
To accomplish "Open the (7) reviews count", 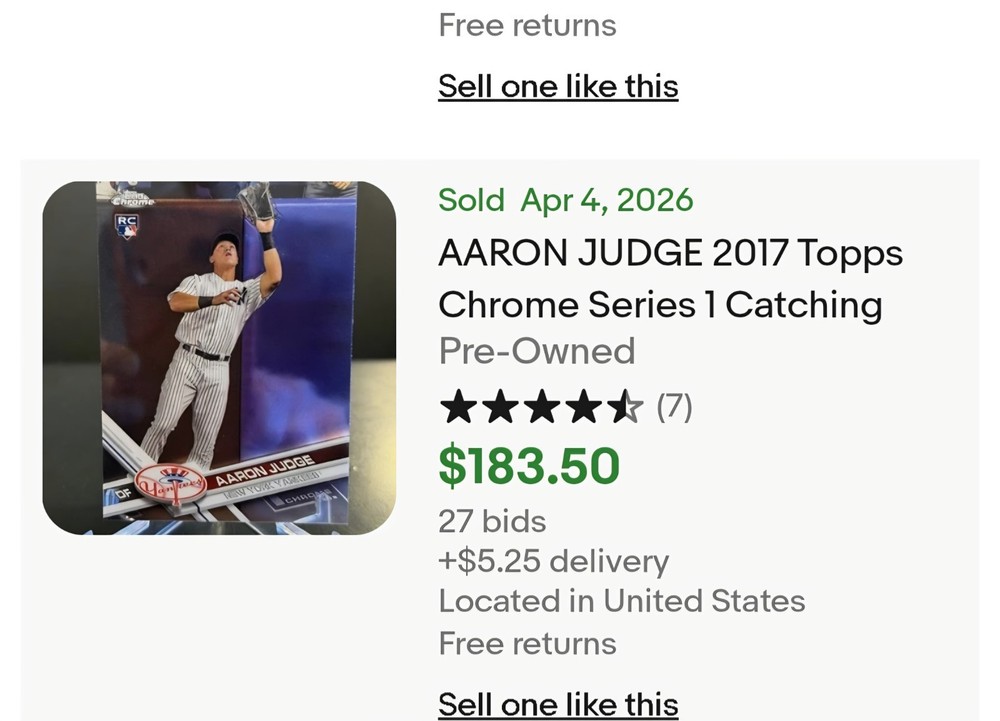I will [674, 407].
